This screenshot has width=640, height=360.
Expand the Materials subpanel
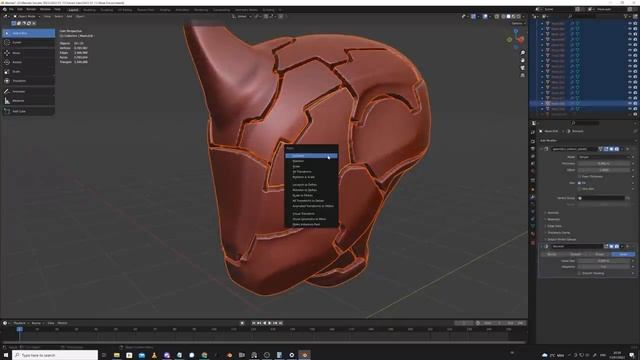(553, 219)
